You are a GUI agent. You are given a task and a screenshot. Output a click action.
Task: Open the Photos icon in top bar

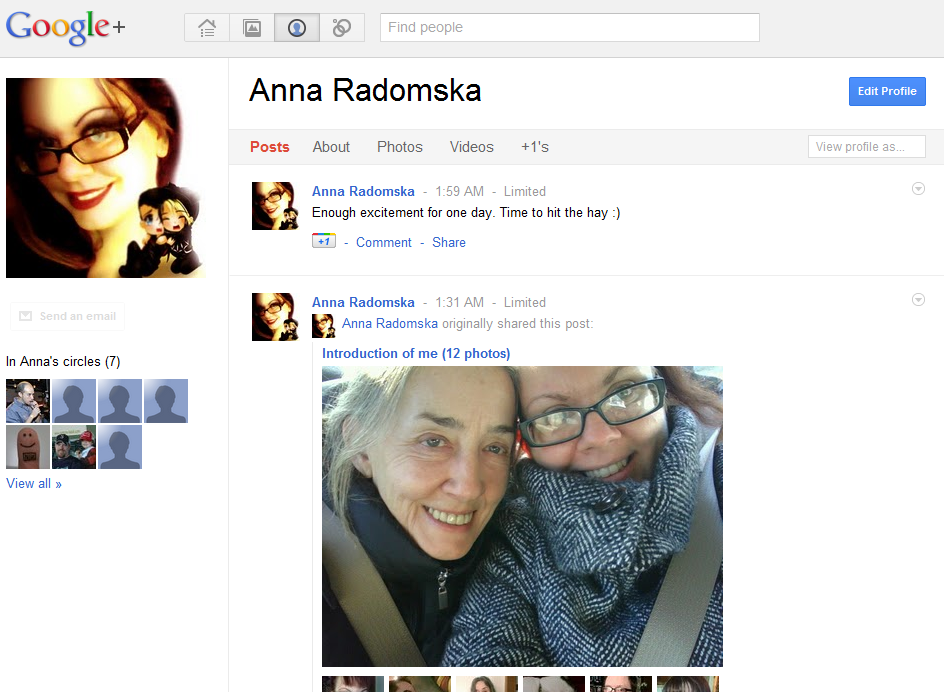coord(252,28)
